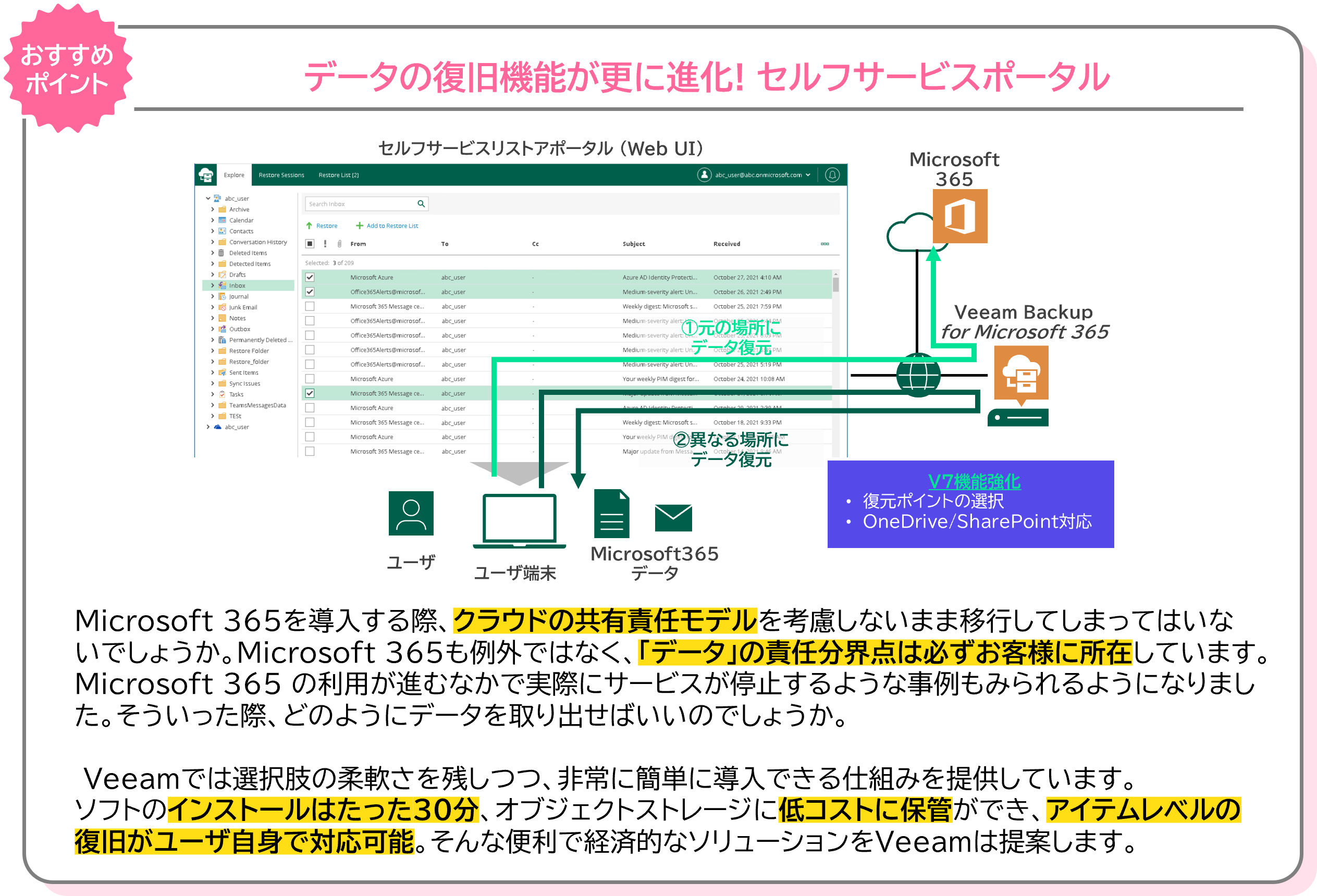Image resolution: width=1317 pixels, height=896 pixels.
Task: Expand the Conversation History folder
Action: click(213, 242)
